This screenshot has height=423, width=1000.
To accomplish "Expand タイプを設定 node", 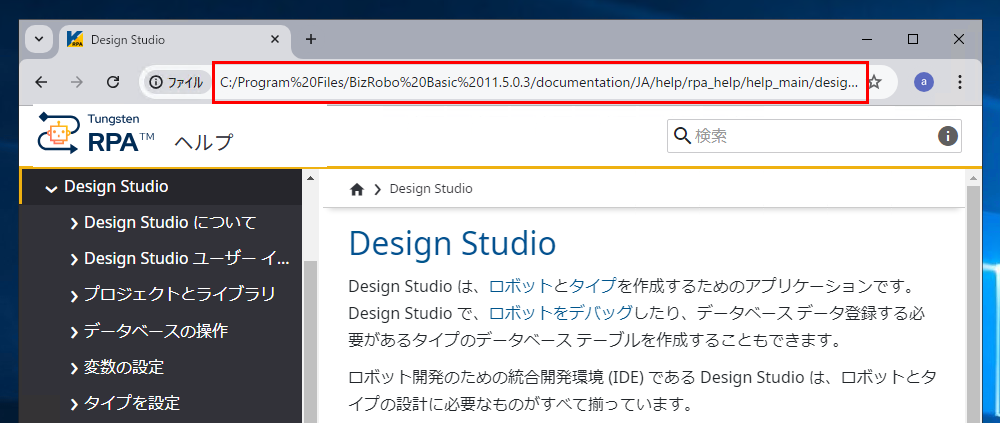I will (74, 403).
